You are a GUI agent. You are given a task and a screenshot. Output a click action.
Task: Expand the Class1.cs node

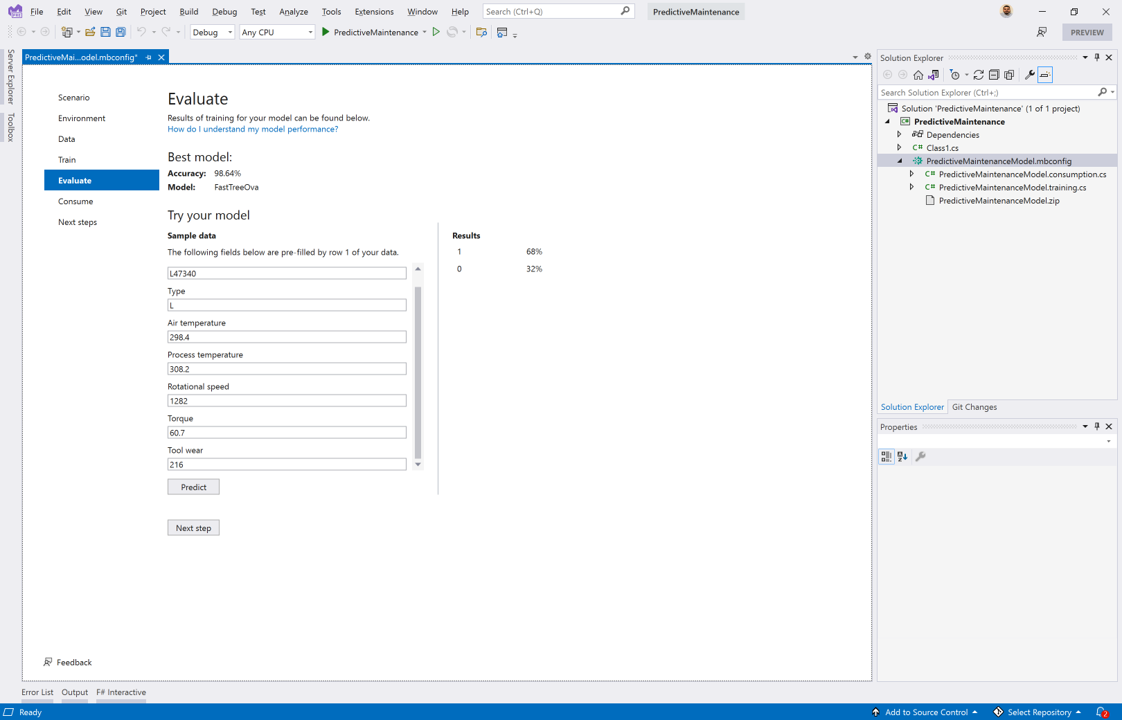coord(899,147)
